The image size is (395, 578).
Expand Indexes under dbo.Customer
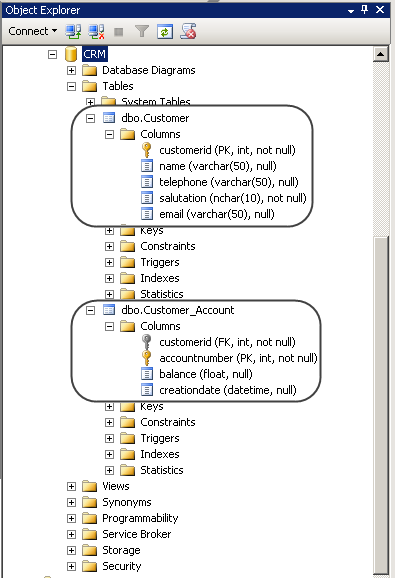tap(109, 278)
